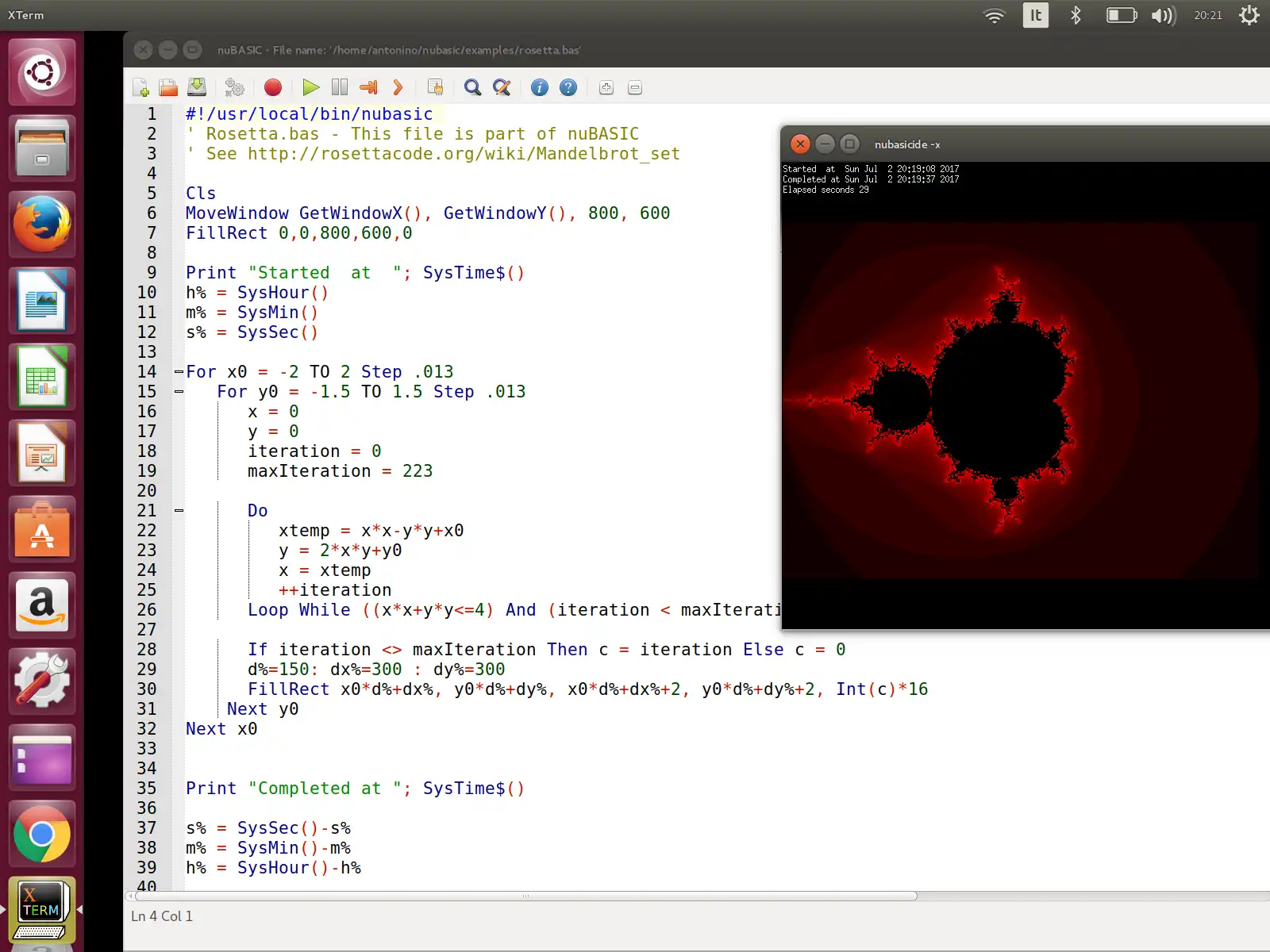1270x952 pixels.
Task: Save the file using the download-arrow icon
Action: coord(197,87)
